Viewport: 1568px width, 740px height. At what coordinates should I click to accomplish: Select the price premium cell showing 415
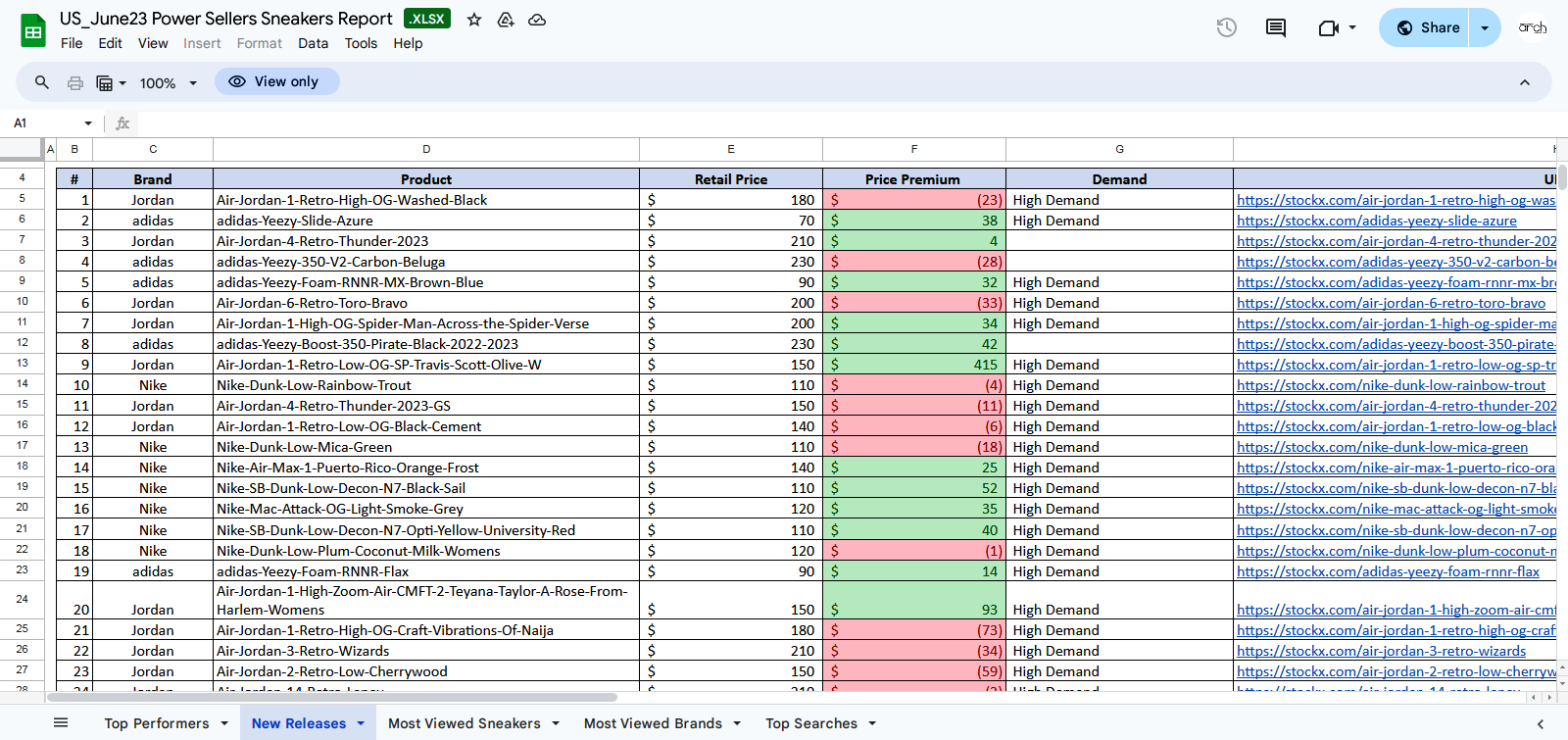tap(914, 365)
